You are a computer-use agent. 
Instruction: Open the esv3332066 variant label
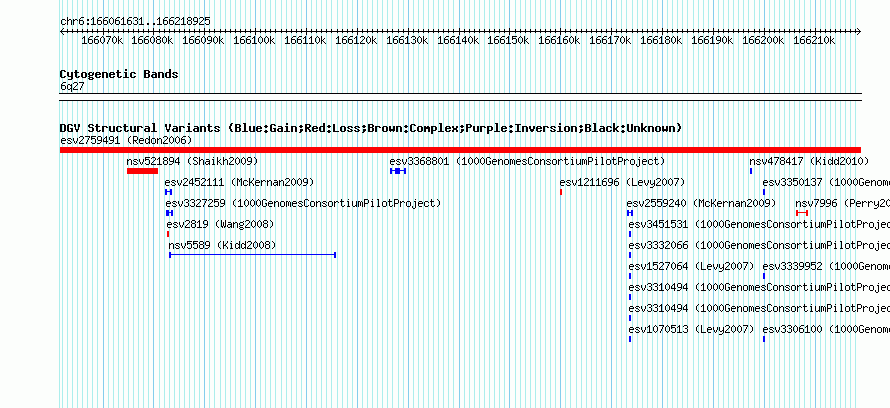pyautogui.click(x=759, y=245)
